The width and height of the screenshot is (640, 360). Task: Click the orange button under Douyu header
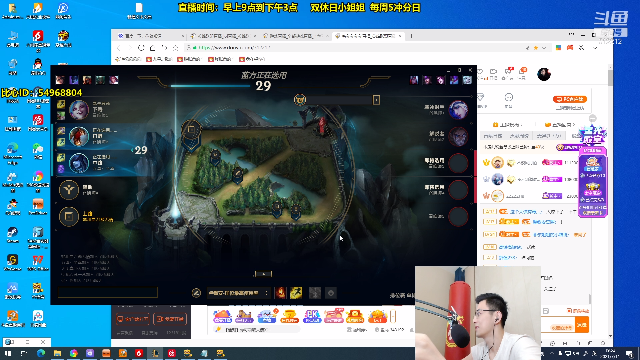click(570, 99)
